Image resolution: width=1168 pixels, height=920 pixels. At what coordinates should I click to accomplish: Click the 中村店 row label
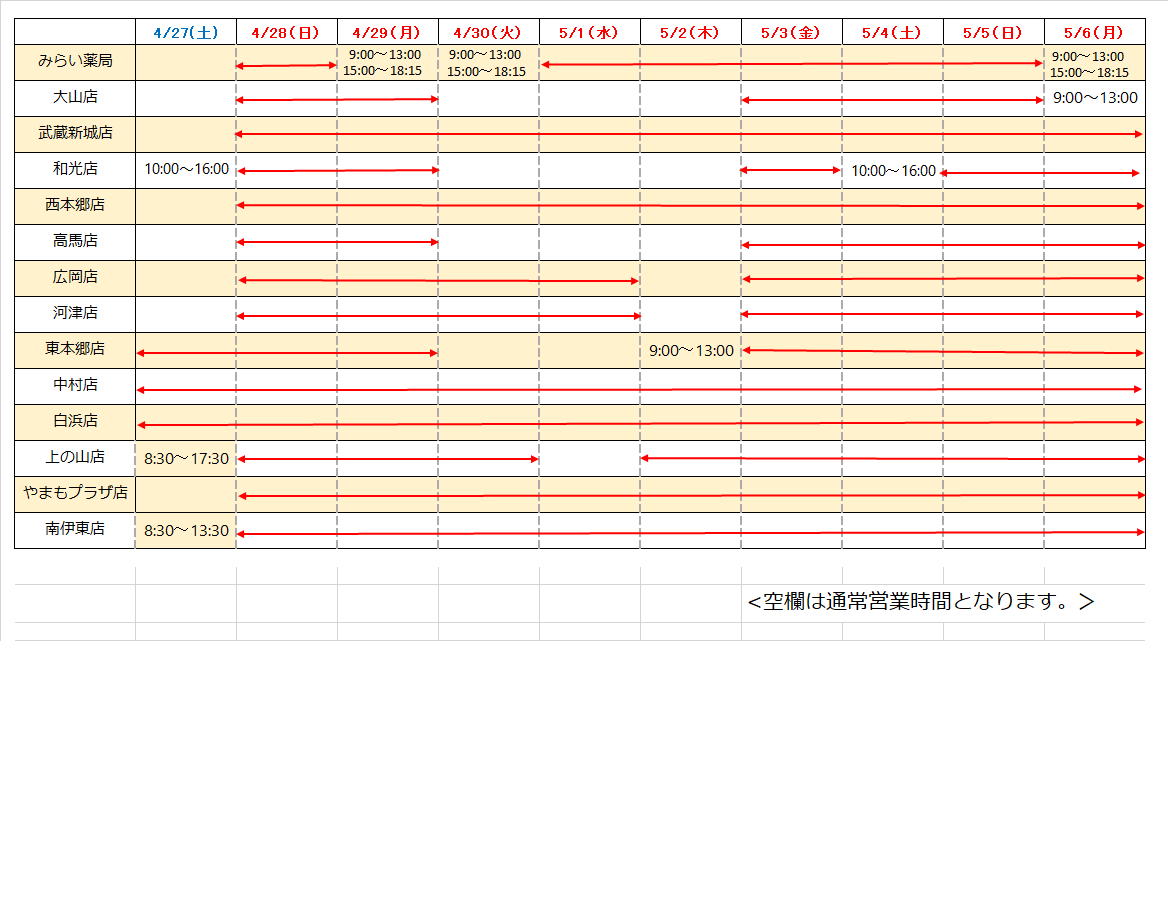[74, 386]
